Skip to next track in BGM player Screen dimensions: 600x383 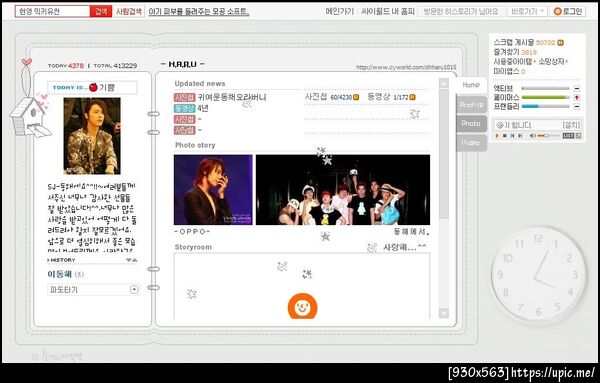tap(520, 135)
